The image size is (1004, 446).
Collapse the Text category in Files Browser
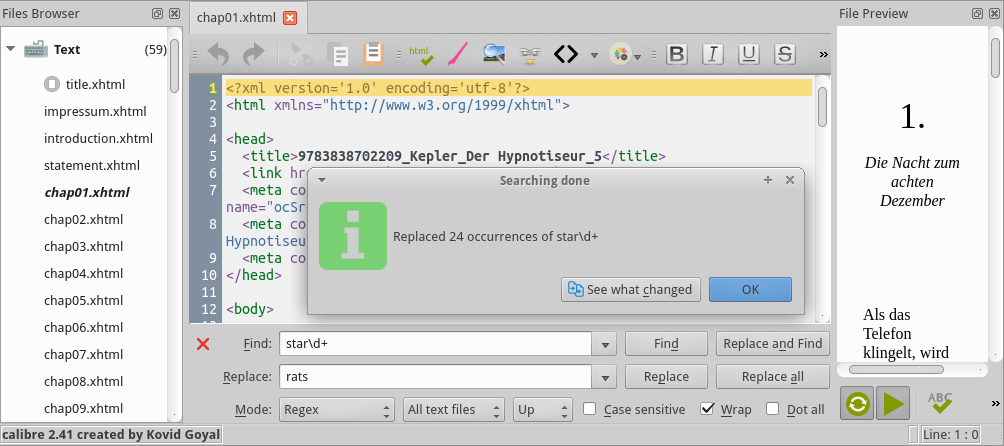[10, 49]
